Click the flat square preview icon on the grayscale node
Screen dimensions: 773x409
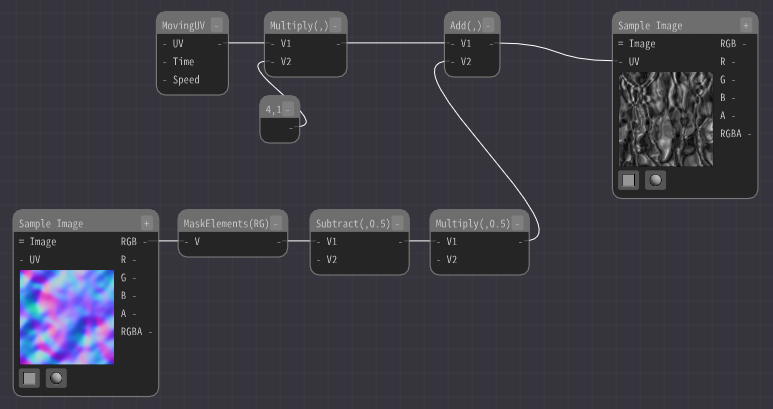tap(628, 180)
